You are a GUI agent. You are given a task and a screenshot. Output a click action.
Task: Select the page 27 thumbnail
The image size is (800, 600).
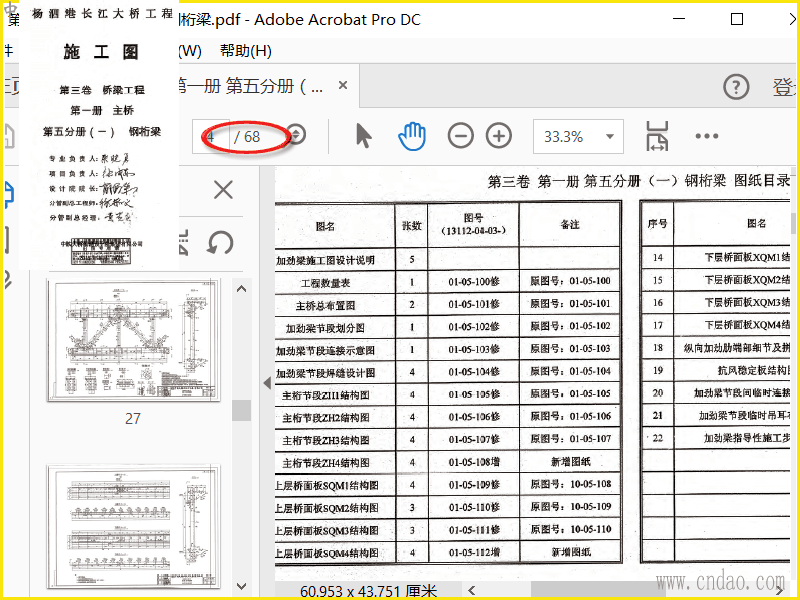(134, 340)
